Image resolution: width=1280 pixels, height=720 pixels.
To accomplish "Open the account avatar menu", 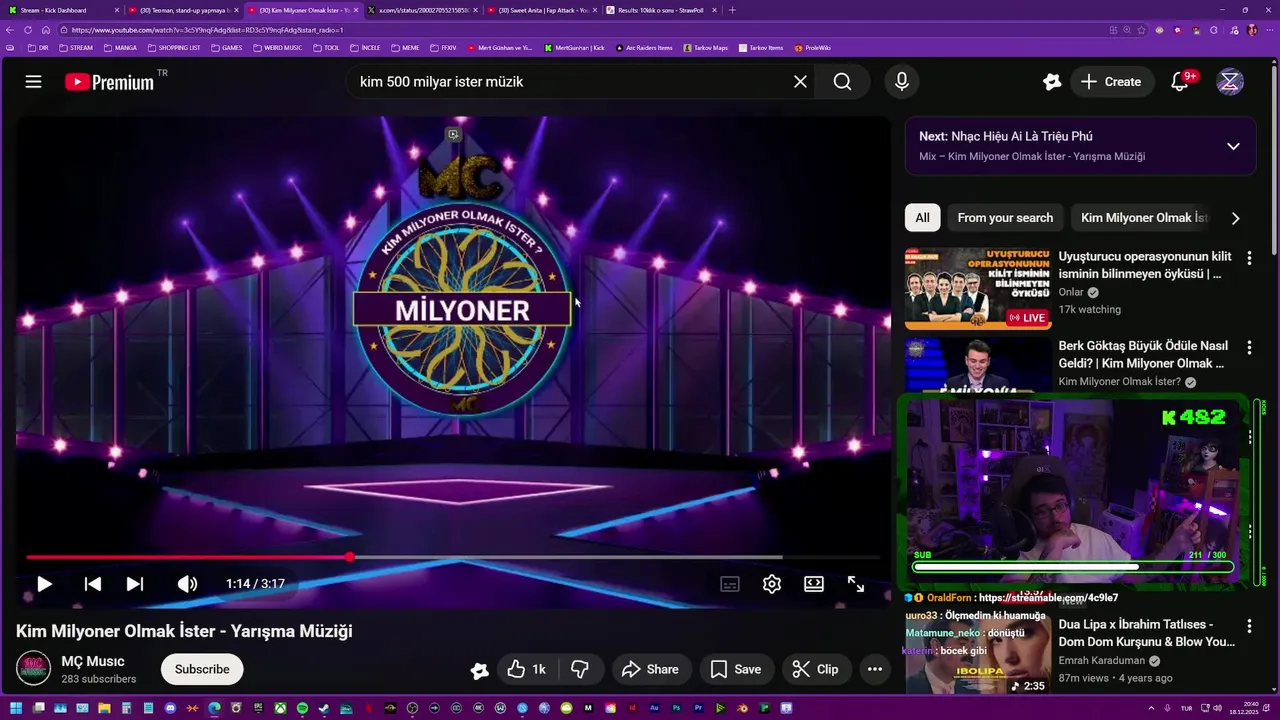I will (1230, 82).
